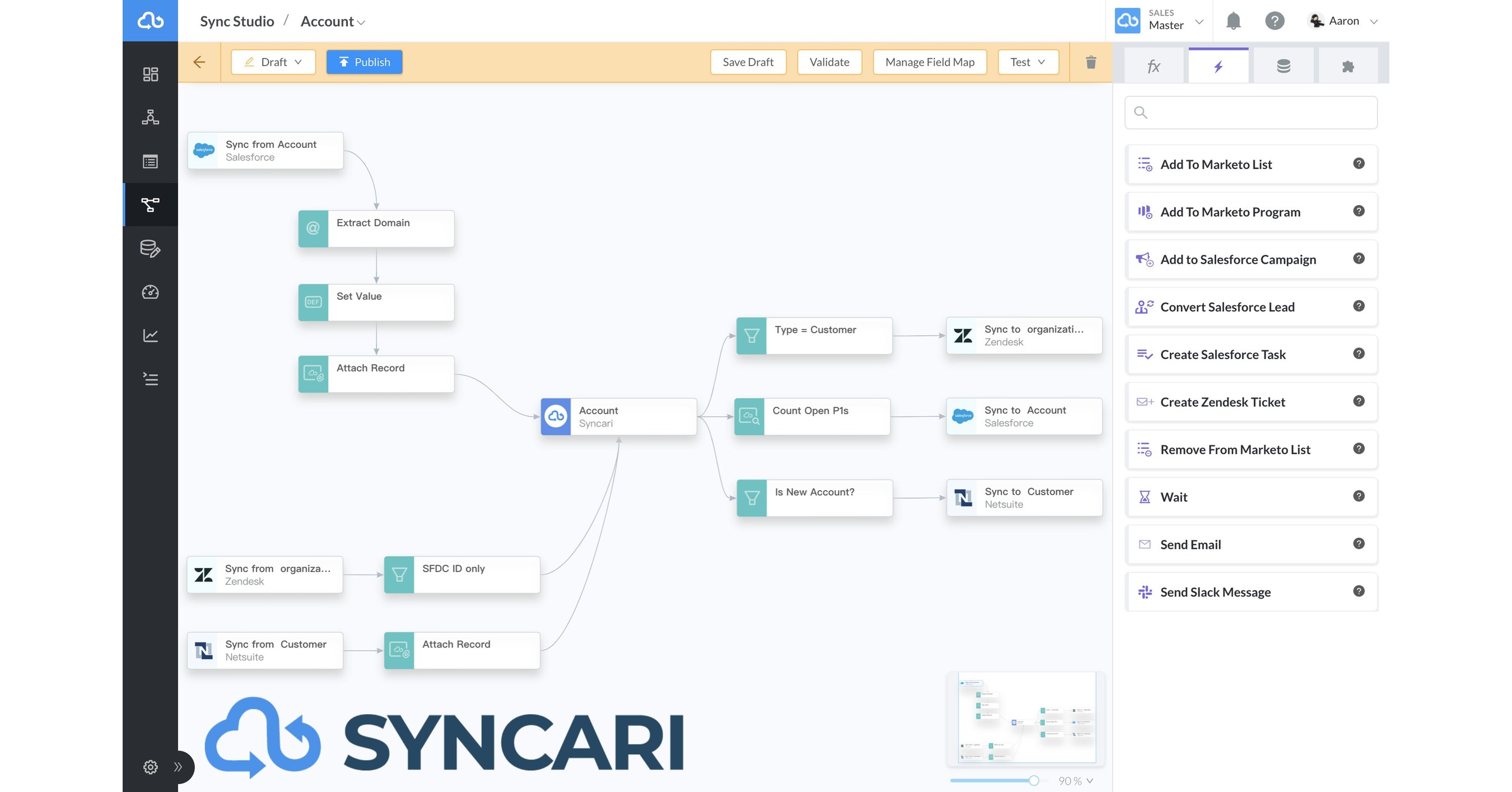This screenshot has height=792, width=1512.
Task: Open notifications via the bell icon
Action: (1233, 21)
